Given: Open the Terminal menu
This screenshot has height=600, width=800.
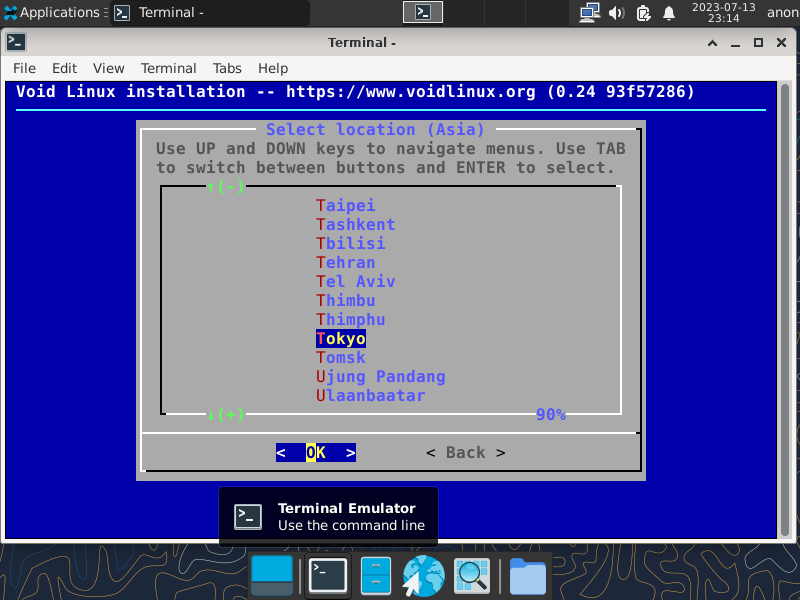Looking at the screenshot, I should (168, 68).
